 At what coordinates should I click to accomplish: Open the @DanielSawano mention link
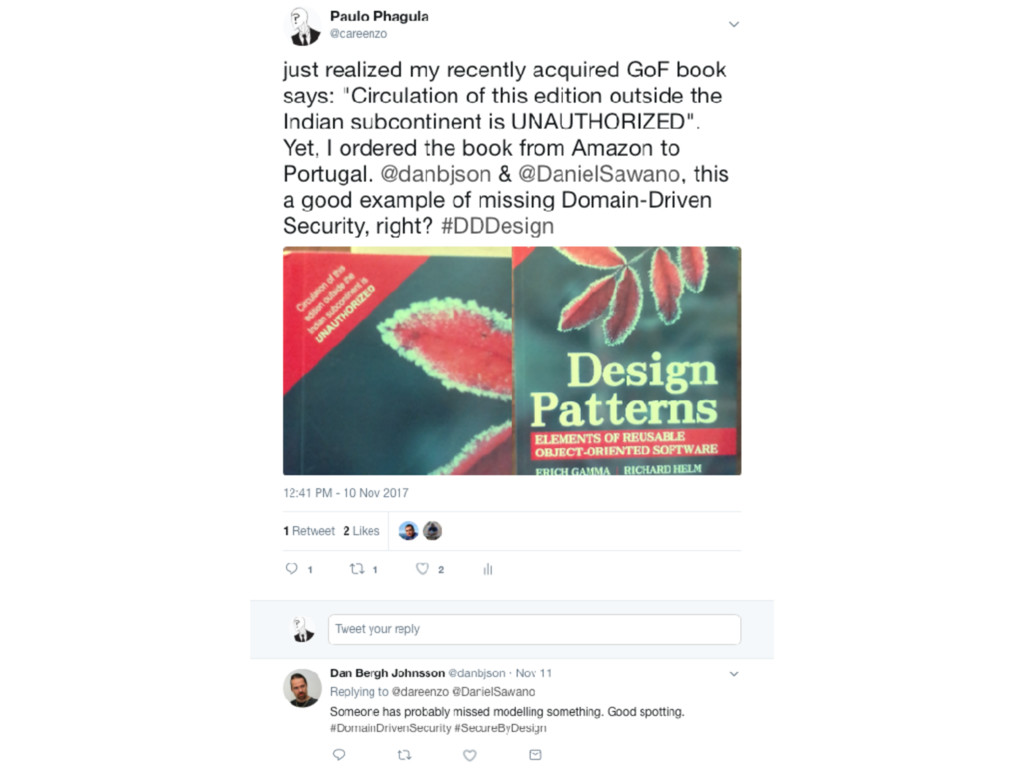pos(599,174)
